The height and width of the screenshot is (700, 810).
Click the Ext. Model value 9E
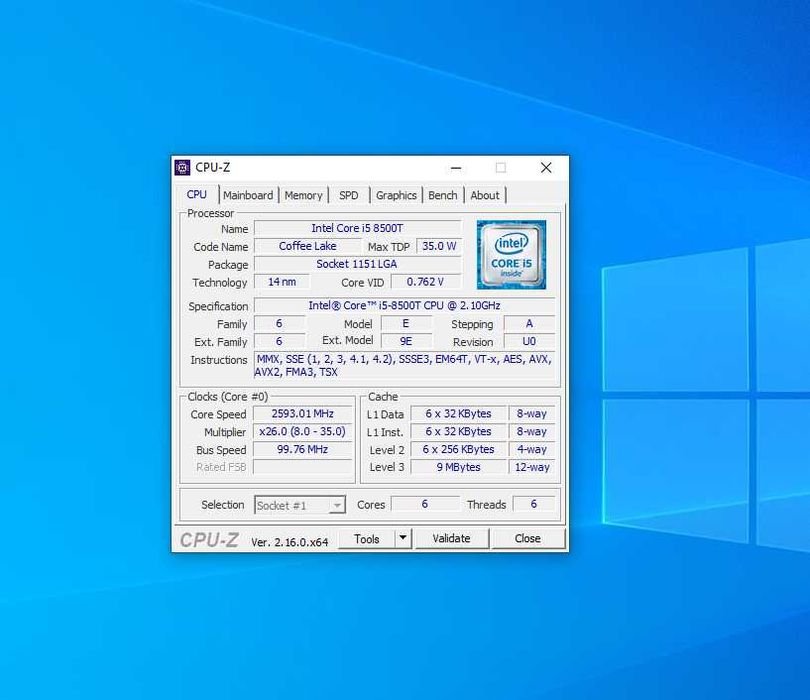[x=406, y=341]
